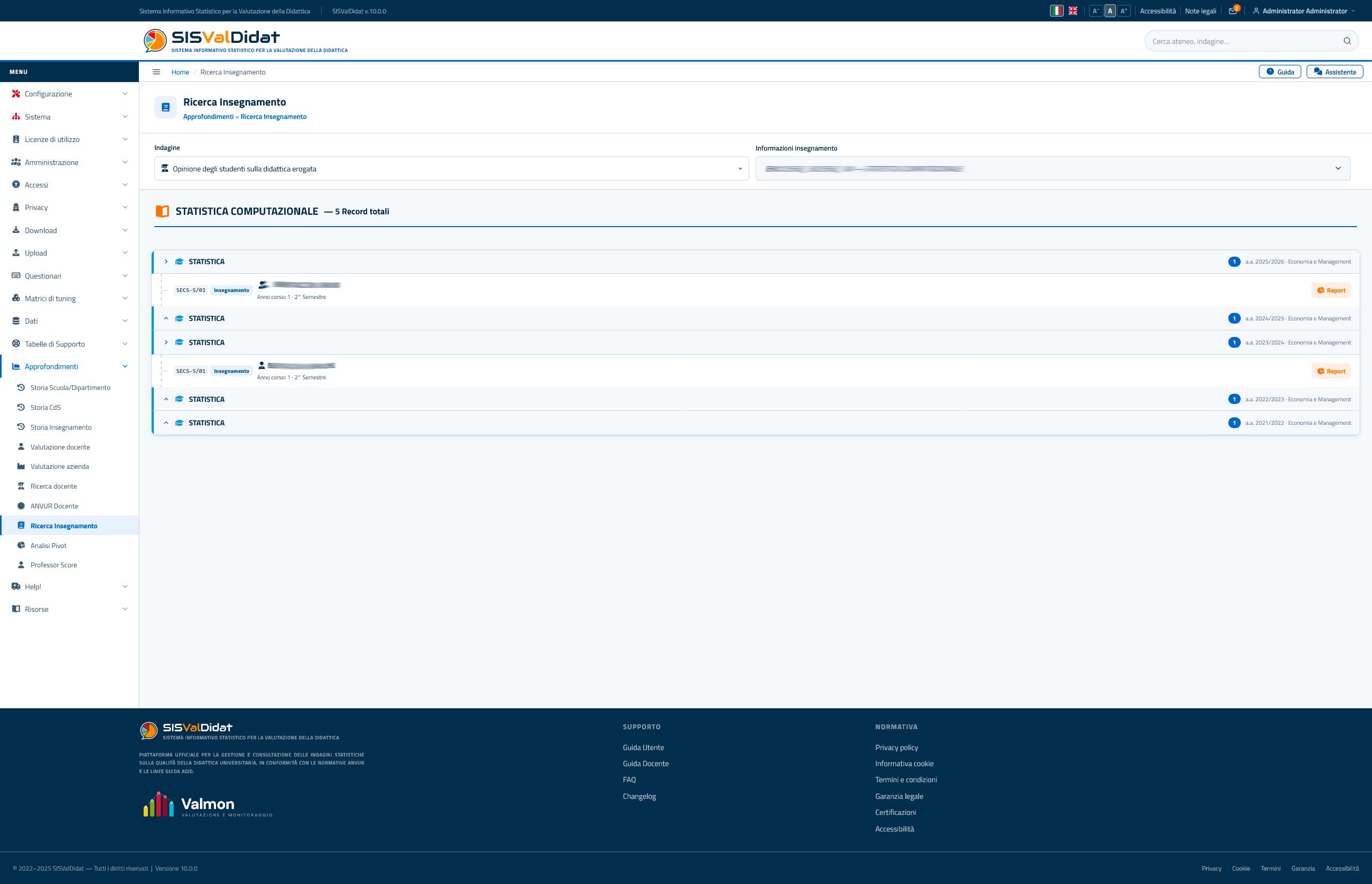This screenshot has height=884, width=1372.
Task: Open Professor Score in sidebar
Action: 70,565
